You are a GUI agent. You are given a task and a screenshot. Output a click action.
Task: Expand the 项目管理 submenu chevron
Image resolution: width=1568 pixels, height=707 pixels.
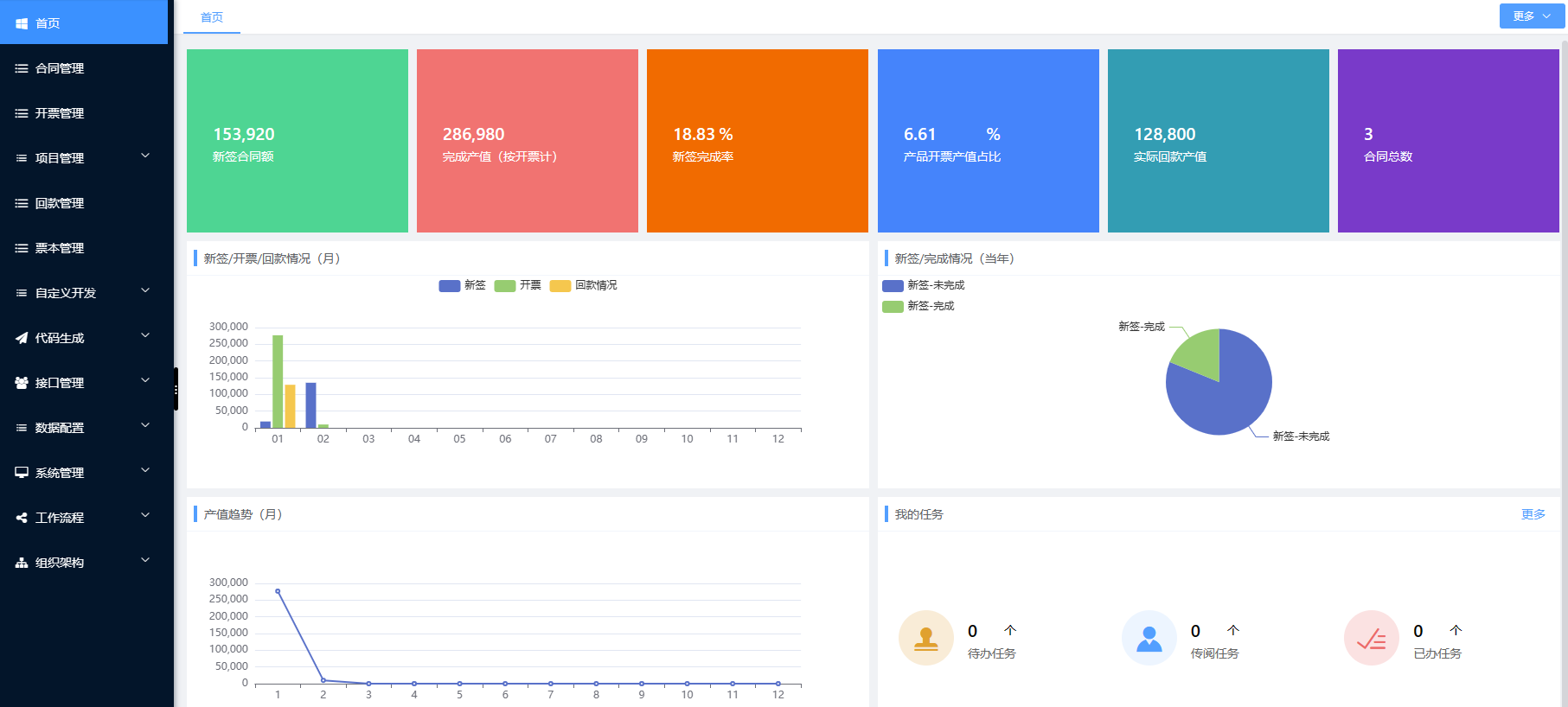pyautogui.click(x=145, y=156)
